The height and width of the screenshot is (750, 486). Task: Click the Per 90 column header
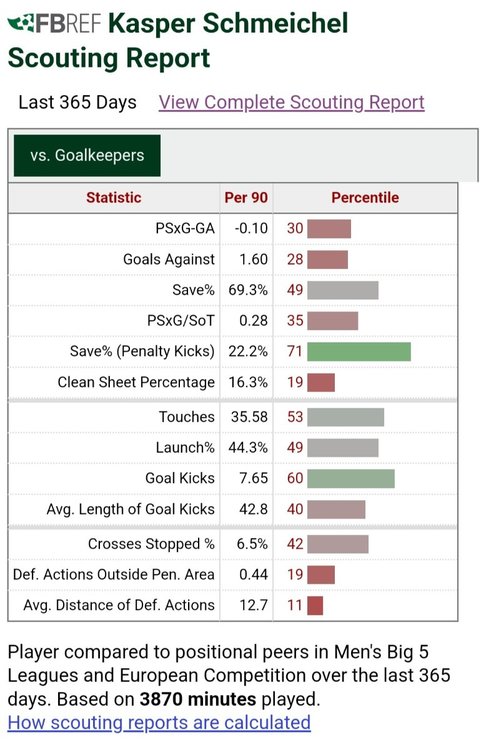pyautogui.click(x=246, y=198)
